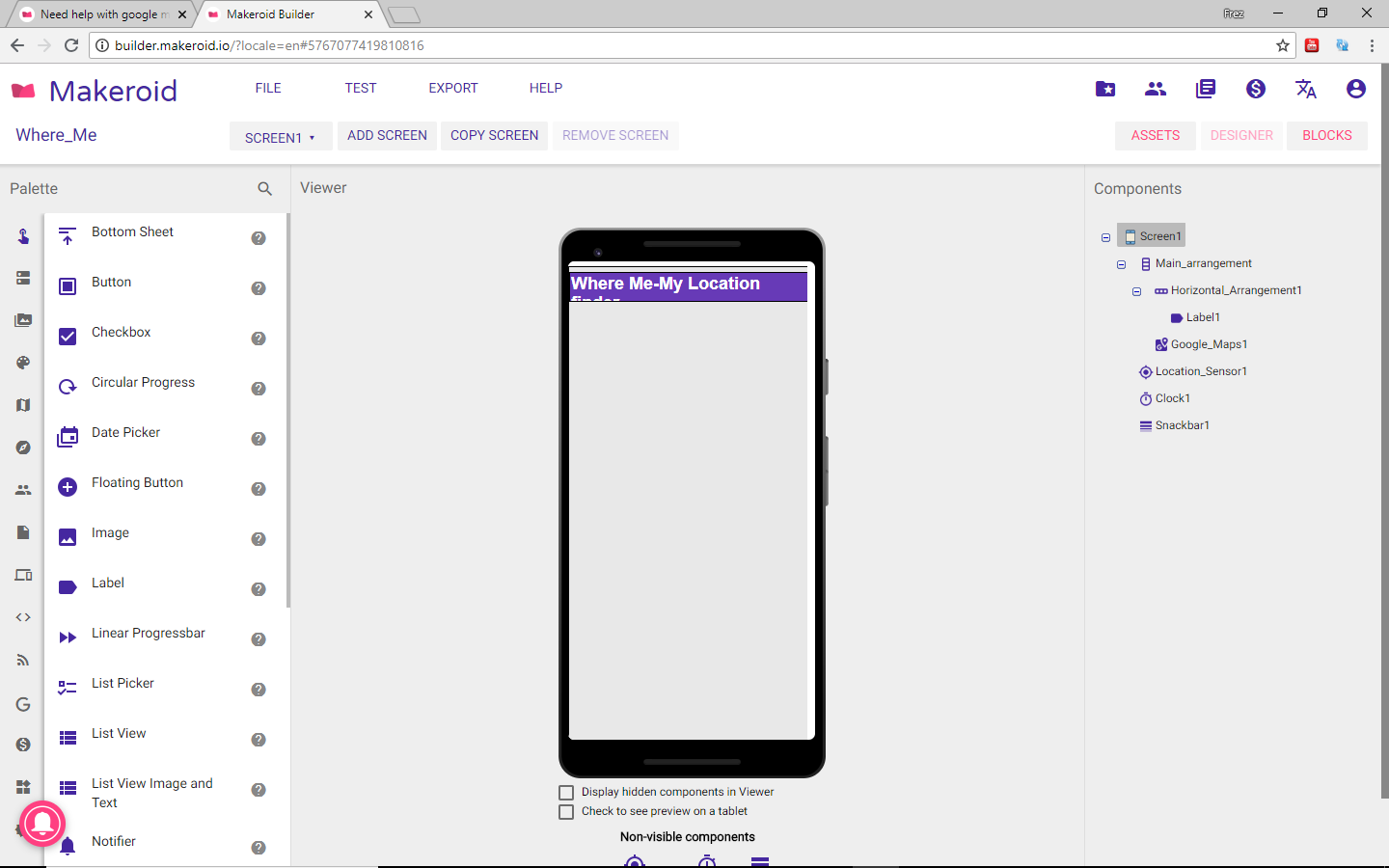The image size is (1389, 868).
Task: Open the language translate icon
Action: click(1306, 89)
